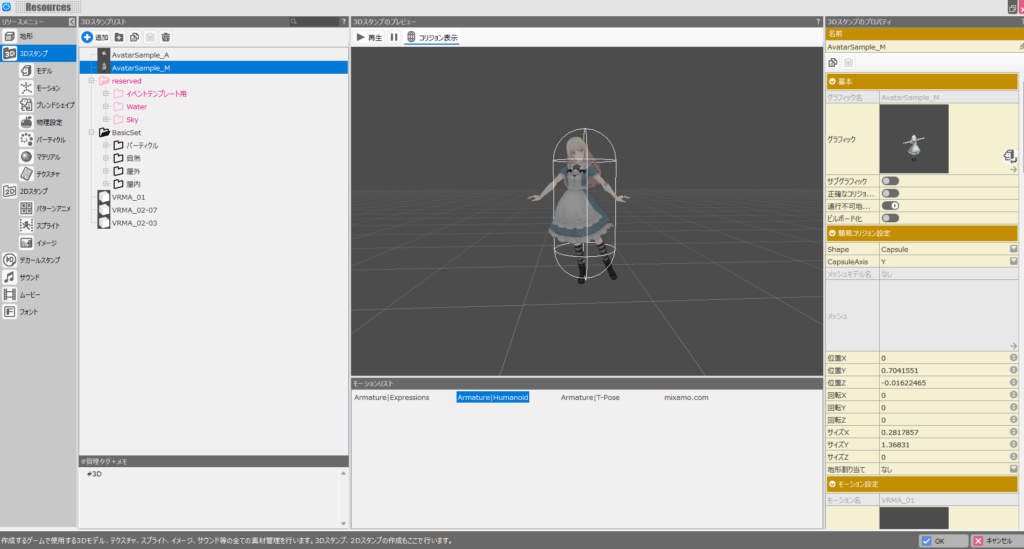Click the キャンセル cancel button
Screen dimensions: 1024x549
click(994, 540)
